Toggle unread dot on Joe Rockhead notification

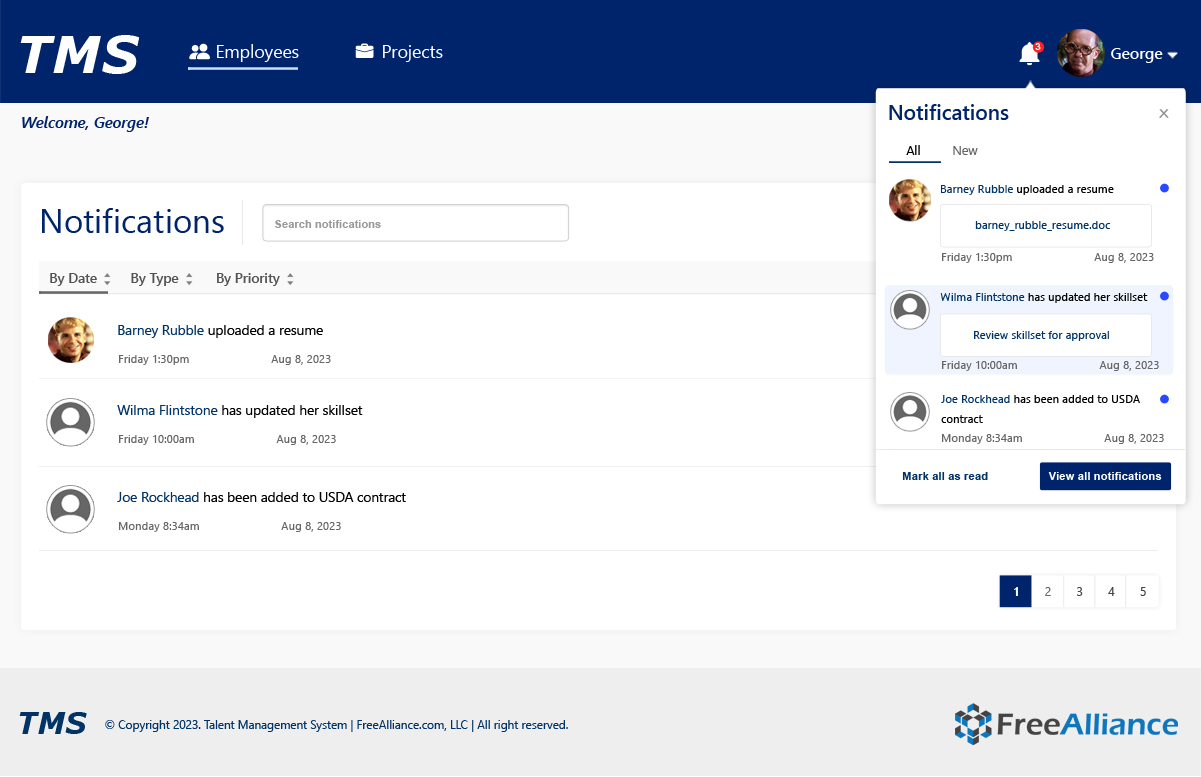point(1164,399)
